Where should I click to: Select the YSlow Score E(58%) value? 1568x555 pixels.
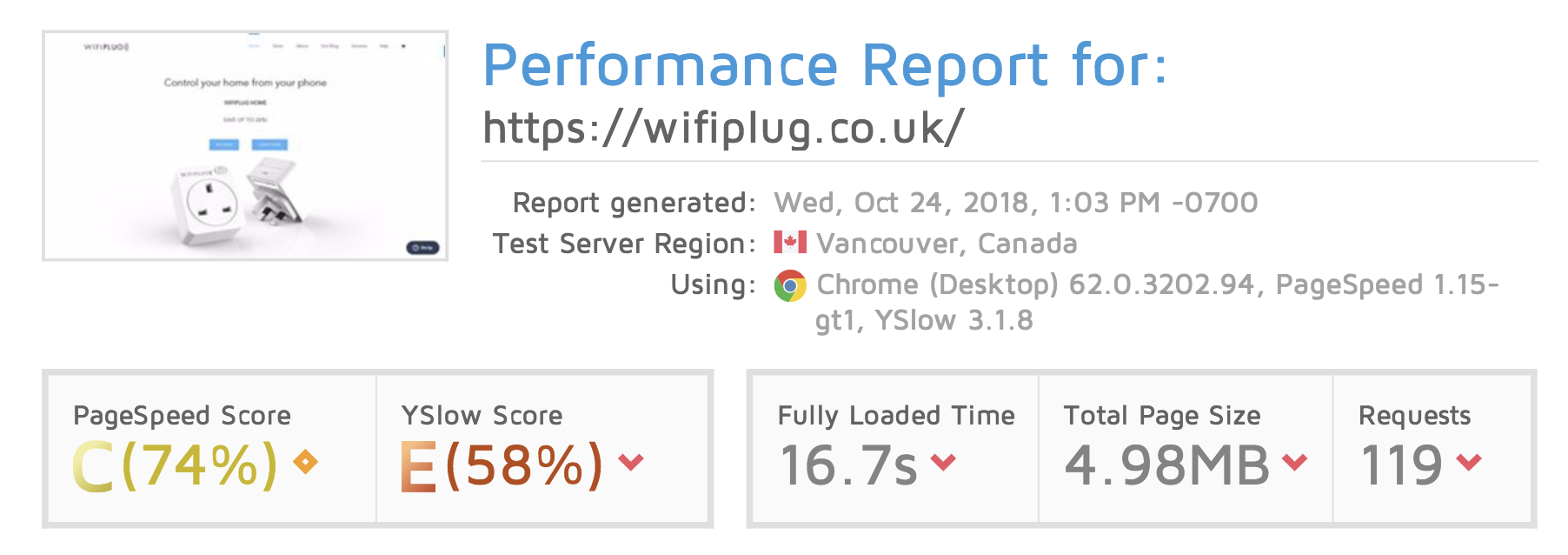502,465
